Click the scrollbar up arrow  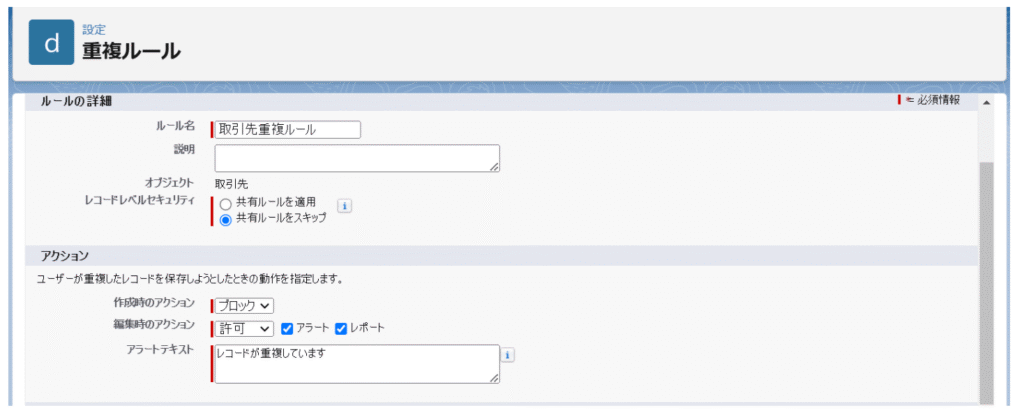pyautogui.click(x=986, y=103)
